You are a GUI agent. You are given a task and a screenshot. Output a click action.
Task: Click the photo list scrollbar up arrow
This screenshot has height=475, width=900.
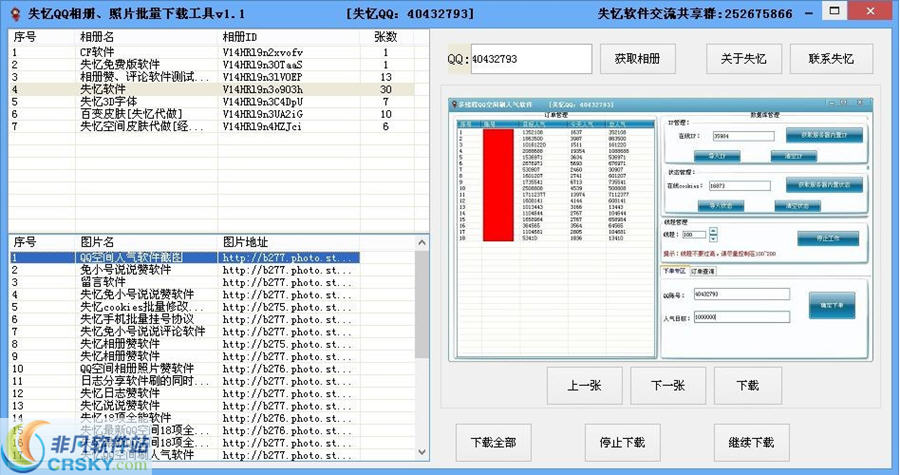point(422,243)
